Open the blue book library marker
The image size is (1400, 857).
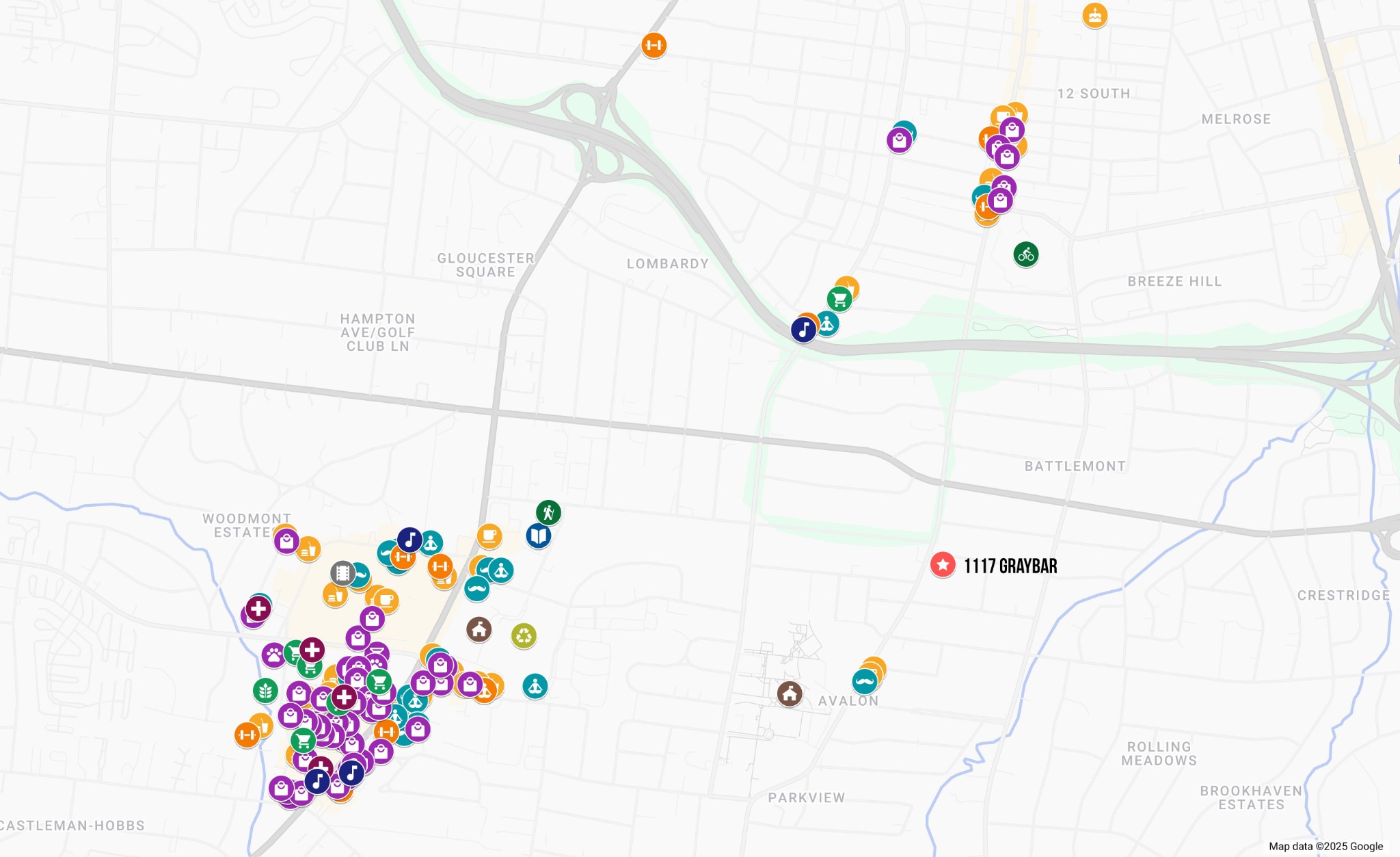coord(539,536)
